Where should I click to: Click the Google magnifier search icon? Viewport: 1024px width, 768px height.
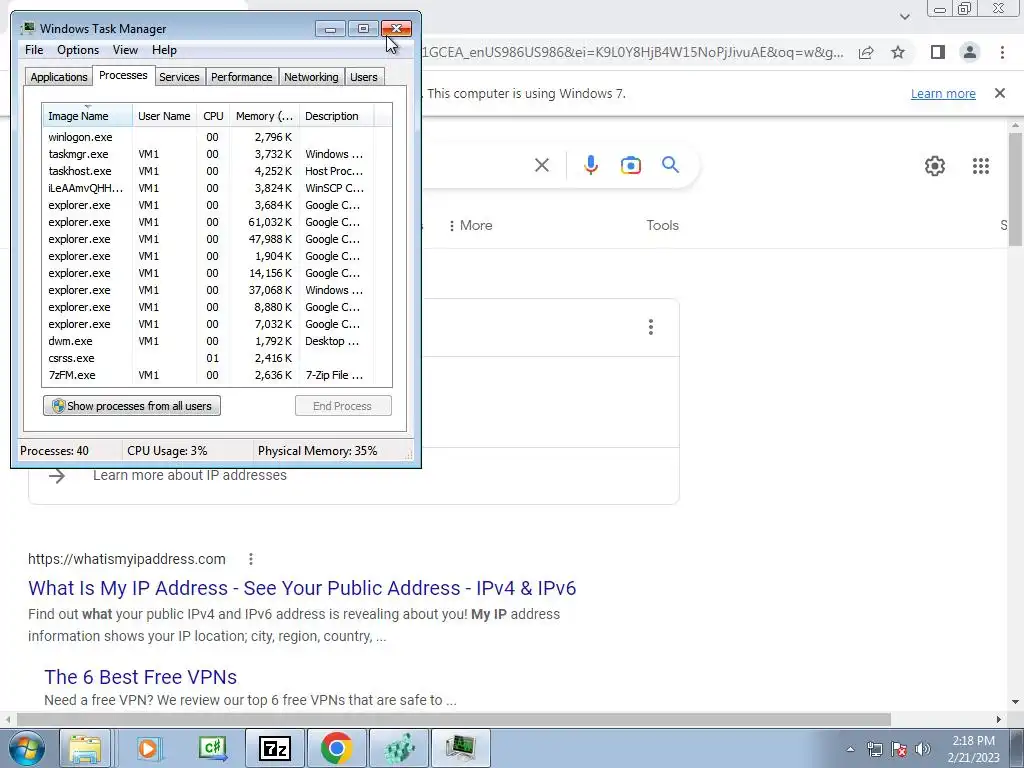[670, 165]
